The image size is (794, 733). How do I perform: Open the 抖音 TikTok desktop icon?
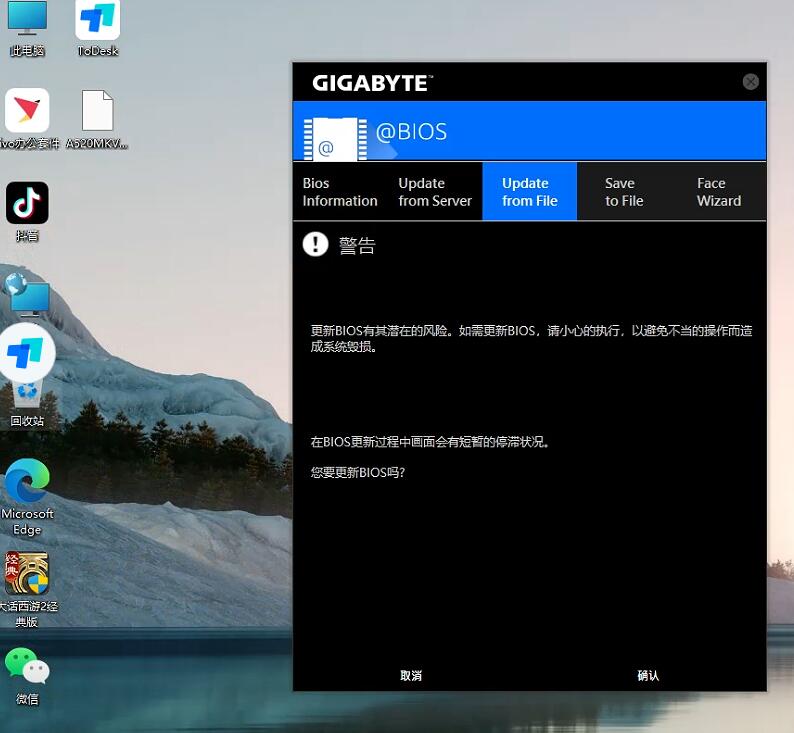[x=27, y=204]
